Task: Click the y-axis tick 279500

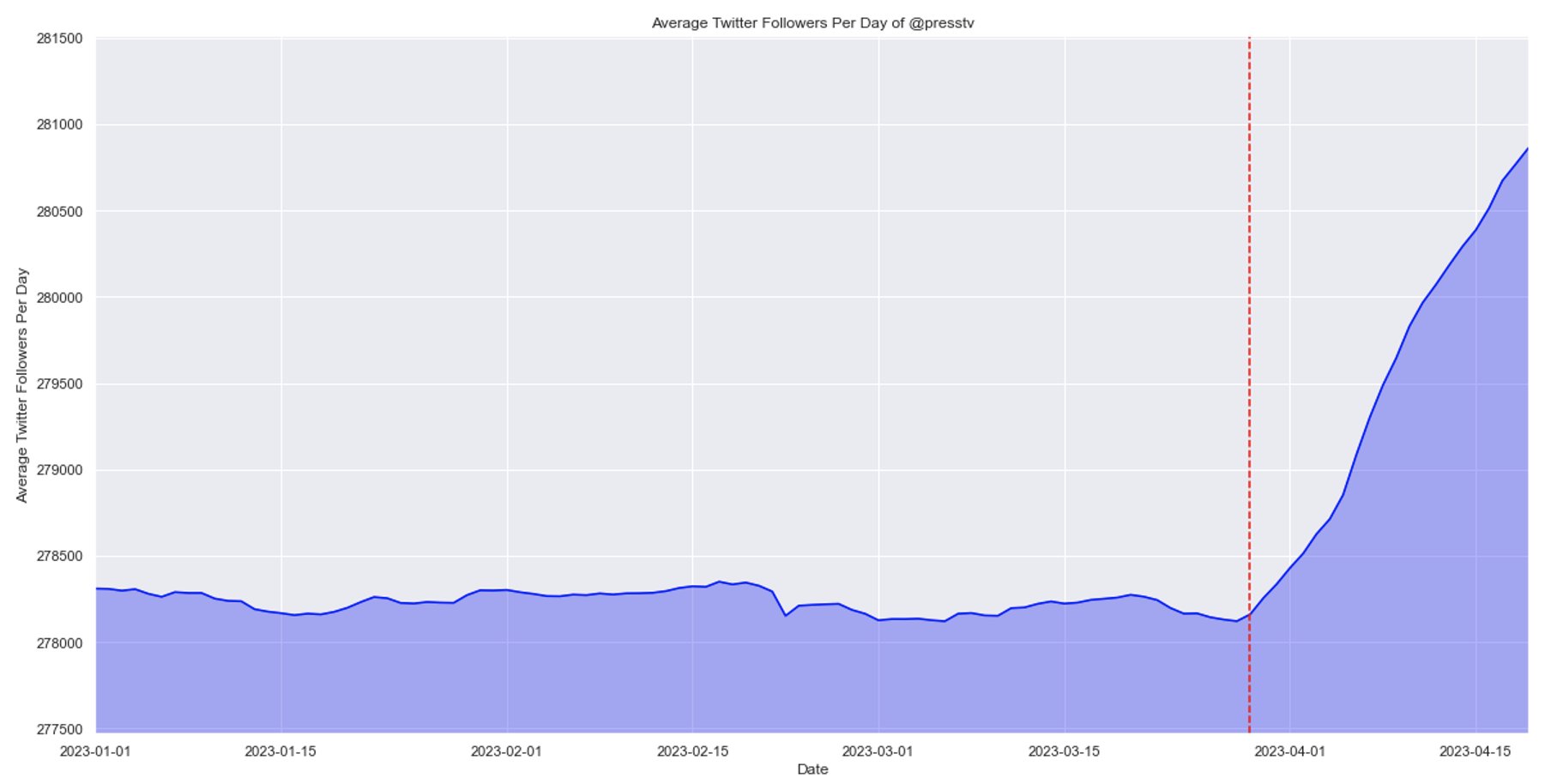Action: tap(59, 384)
